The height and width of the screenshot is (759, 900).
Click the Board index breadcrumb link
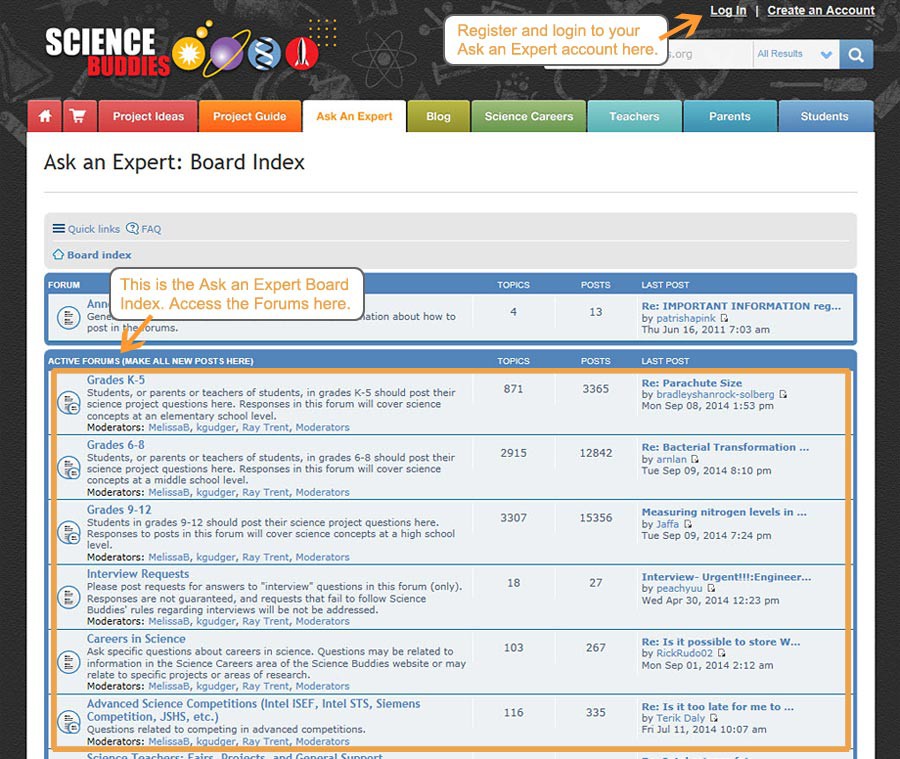(x=99, y=255)
